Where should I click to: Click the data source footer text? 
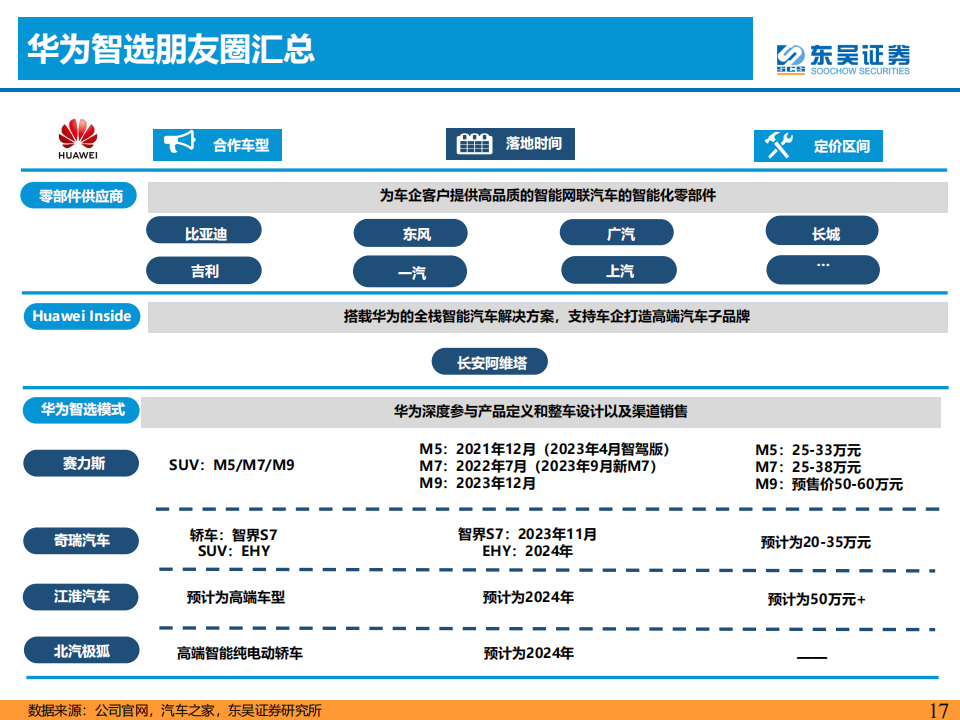174,710
